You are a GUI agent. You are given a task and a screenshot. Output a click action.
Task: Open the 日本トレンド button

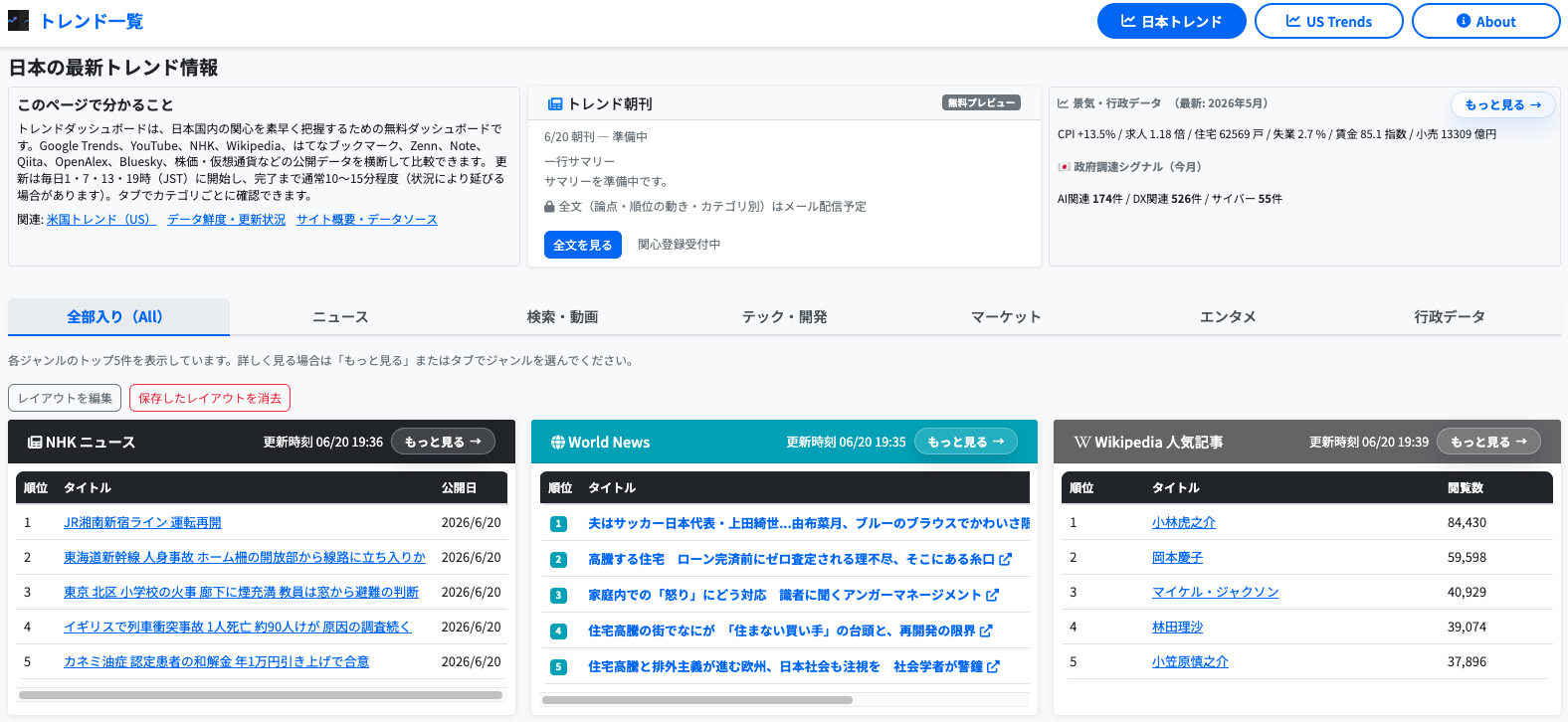pos(1171,21)
